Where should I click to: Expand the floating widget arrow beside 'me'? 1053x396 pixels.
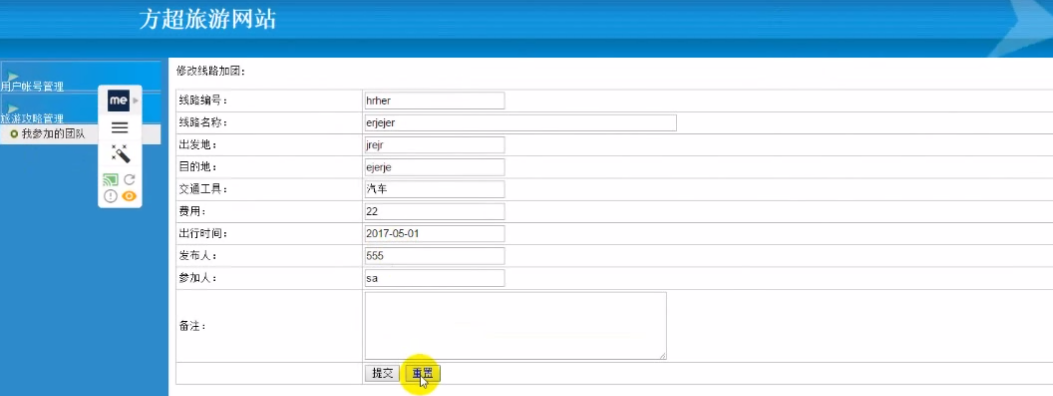(x=136, y=101)
